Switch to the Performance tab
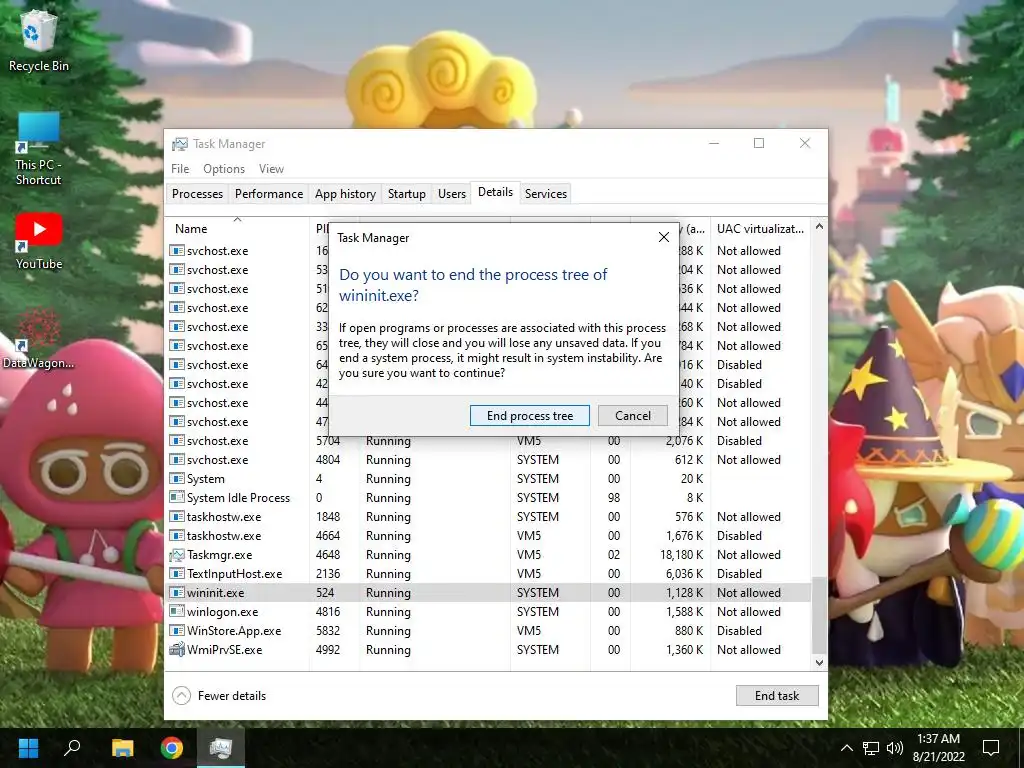This screenshot has height=768, width=1024. point(269,194)
